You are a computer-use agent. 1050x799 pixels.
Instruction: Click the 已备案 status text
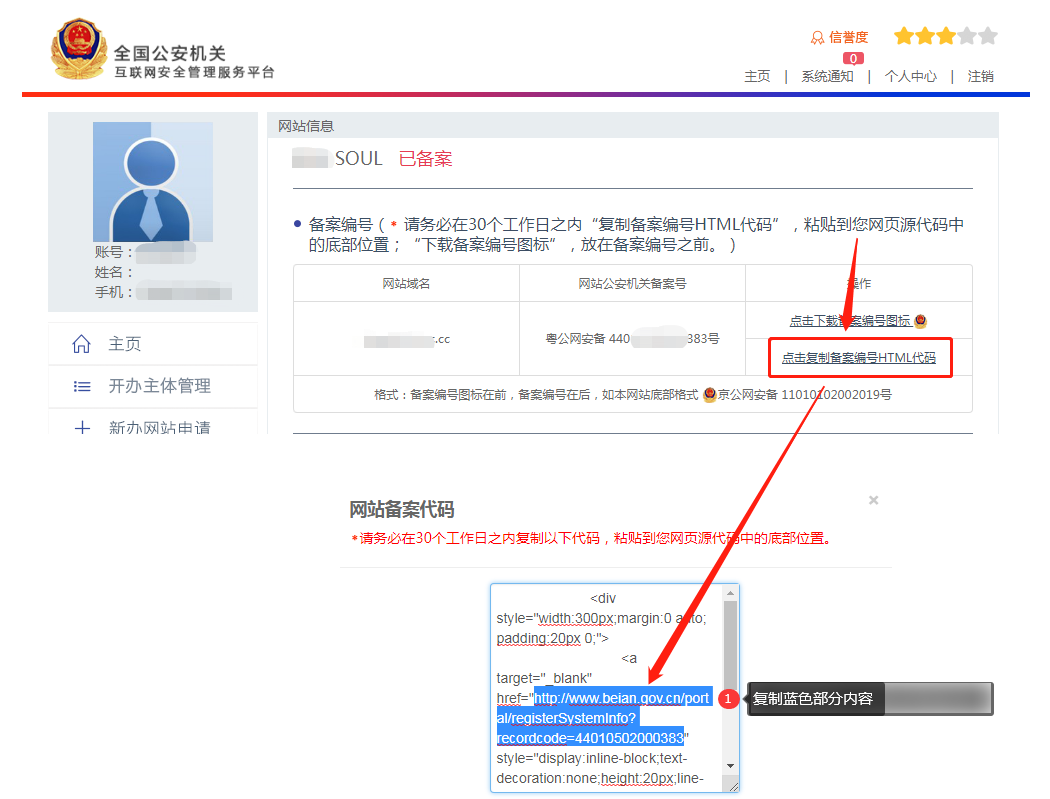(425, 159)
